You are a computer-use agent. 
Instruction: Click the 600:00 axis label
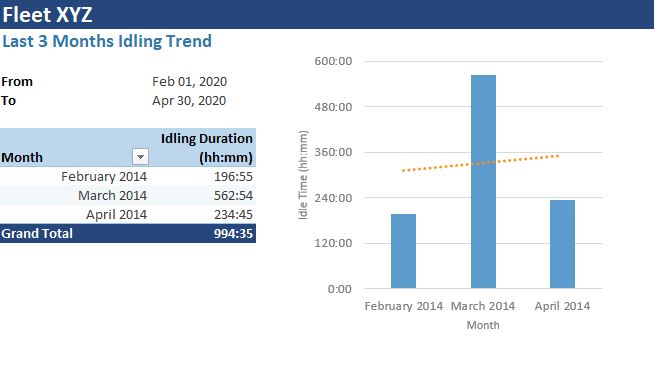click(333, 61)
